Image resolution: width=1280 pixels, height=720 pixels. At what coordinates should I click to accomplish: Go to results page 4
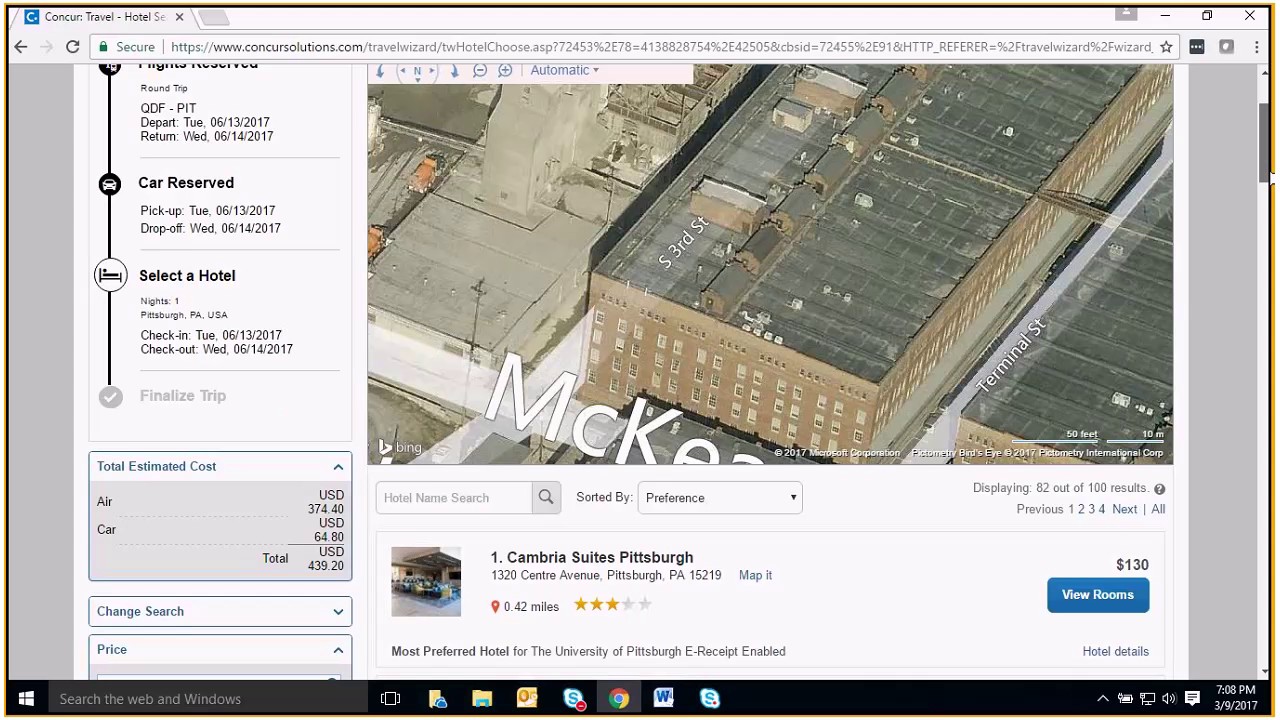click(x=1102, y=509)
